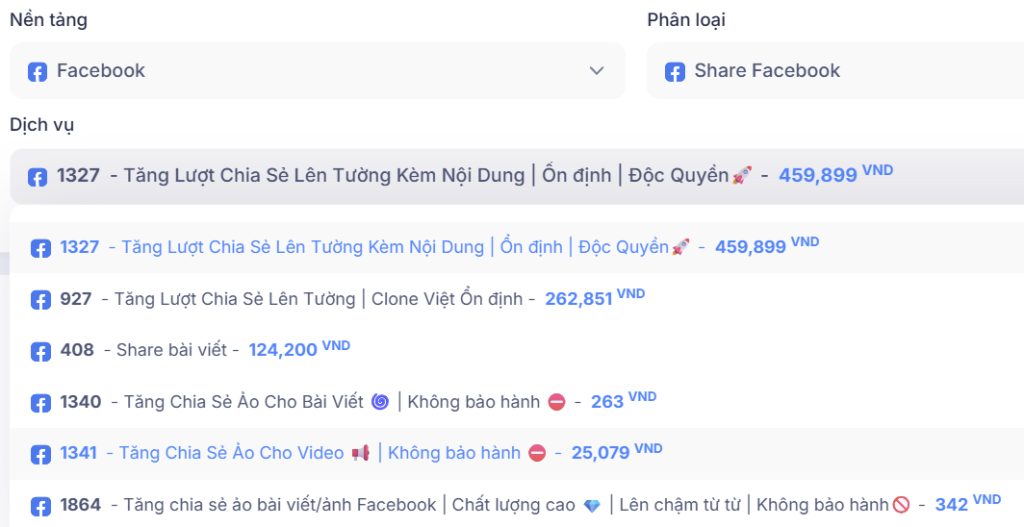This screenshot has width=1024, height=527.
Task: Click Facebook logo in Nền tảng field
Action: pos(37,72)
